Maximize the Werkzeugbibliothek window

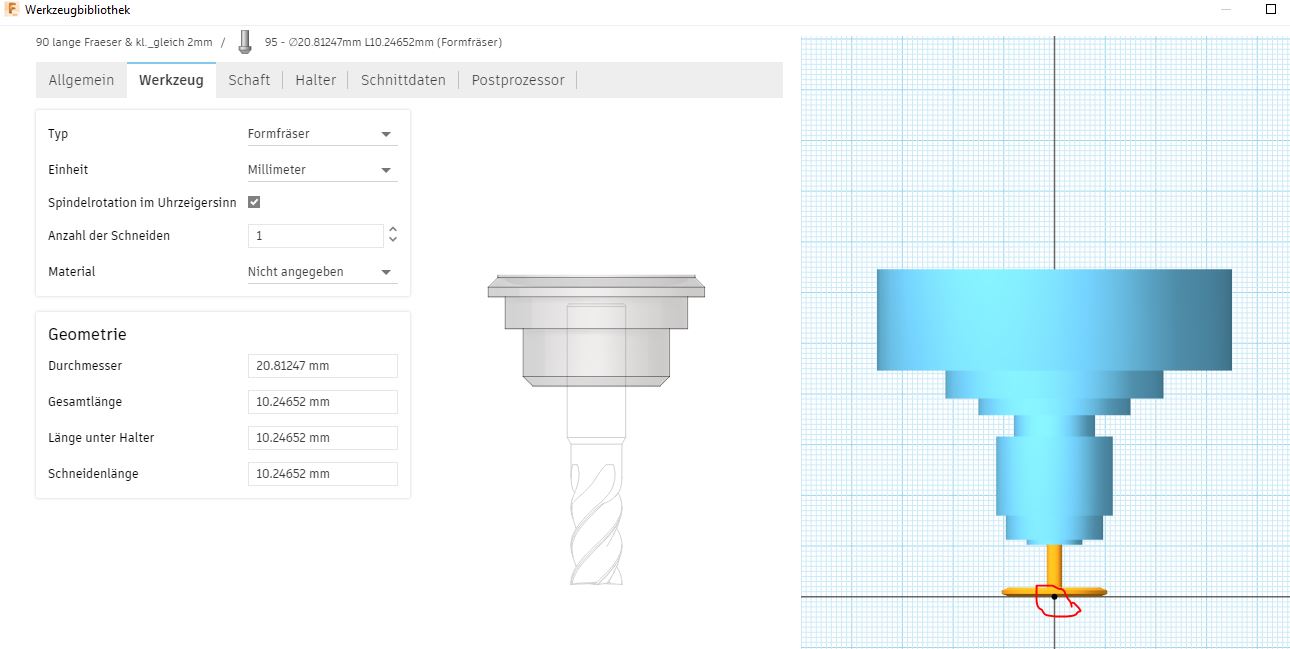click(1271, 9)
